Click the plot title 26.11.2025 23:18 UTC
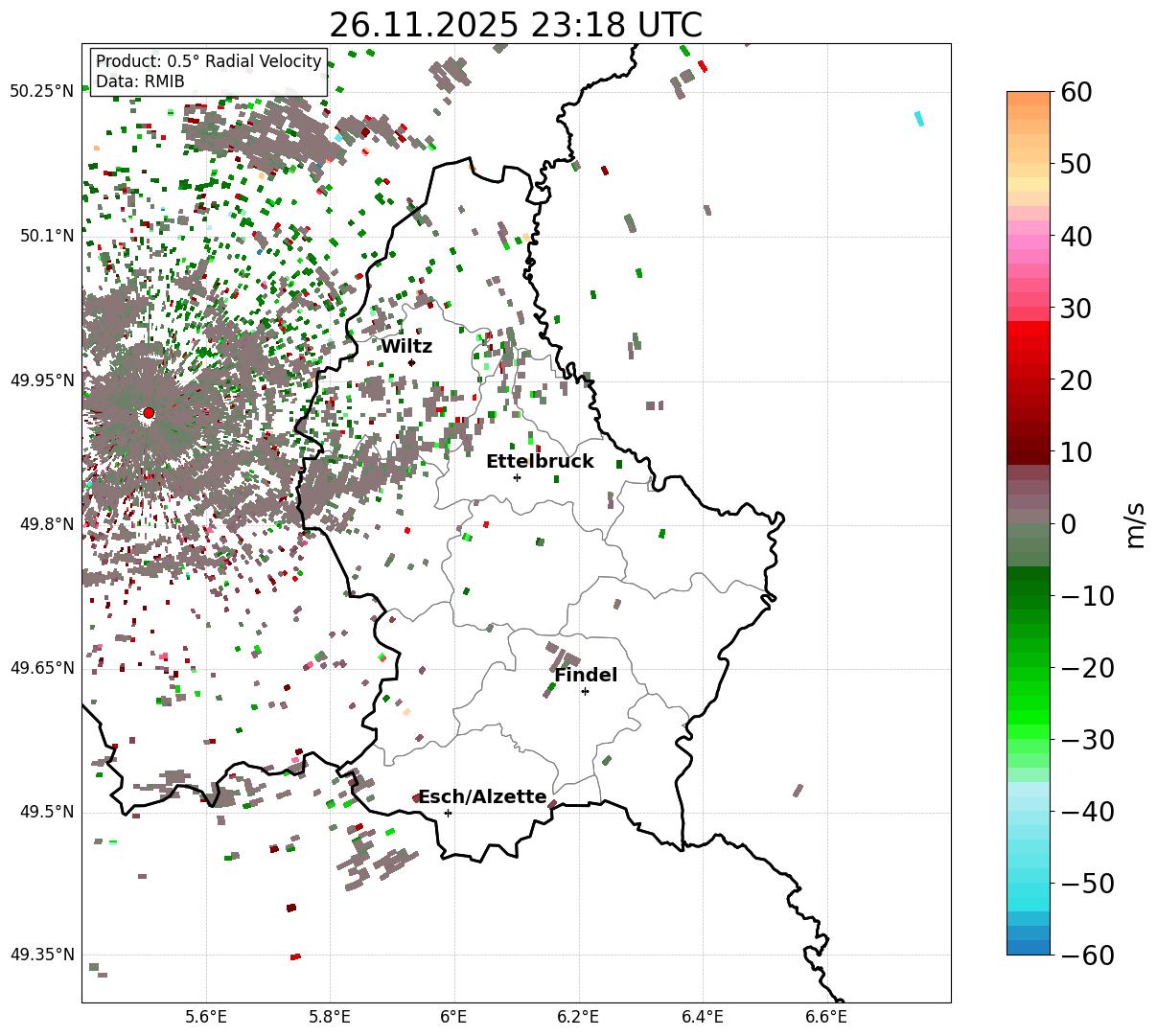 [x=516, y=25]
